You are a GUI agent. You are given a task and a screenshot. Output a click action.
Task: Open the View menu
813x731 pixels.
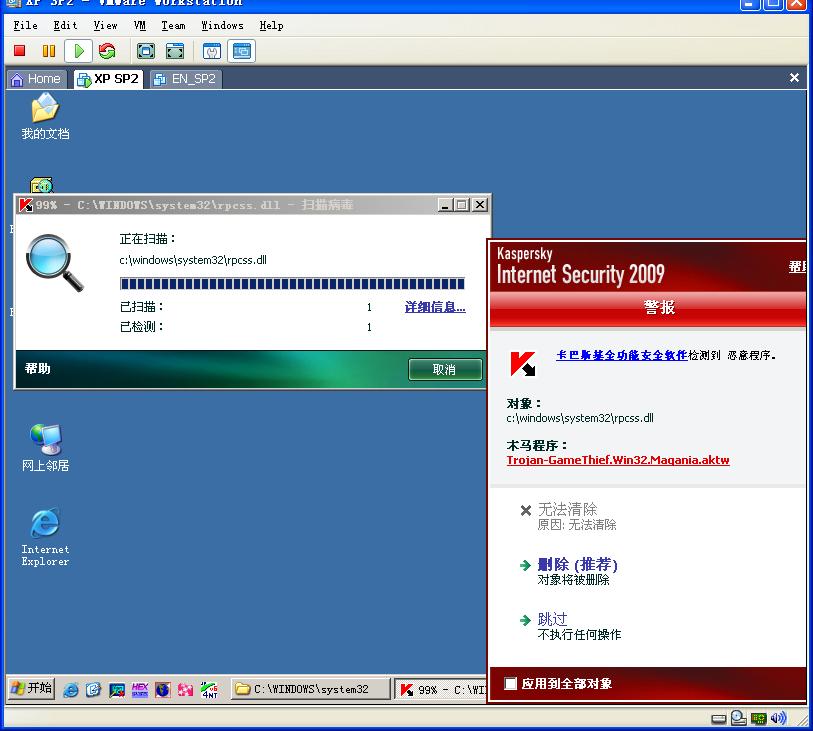(105, 25)
